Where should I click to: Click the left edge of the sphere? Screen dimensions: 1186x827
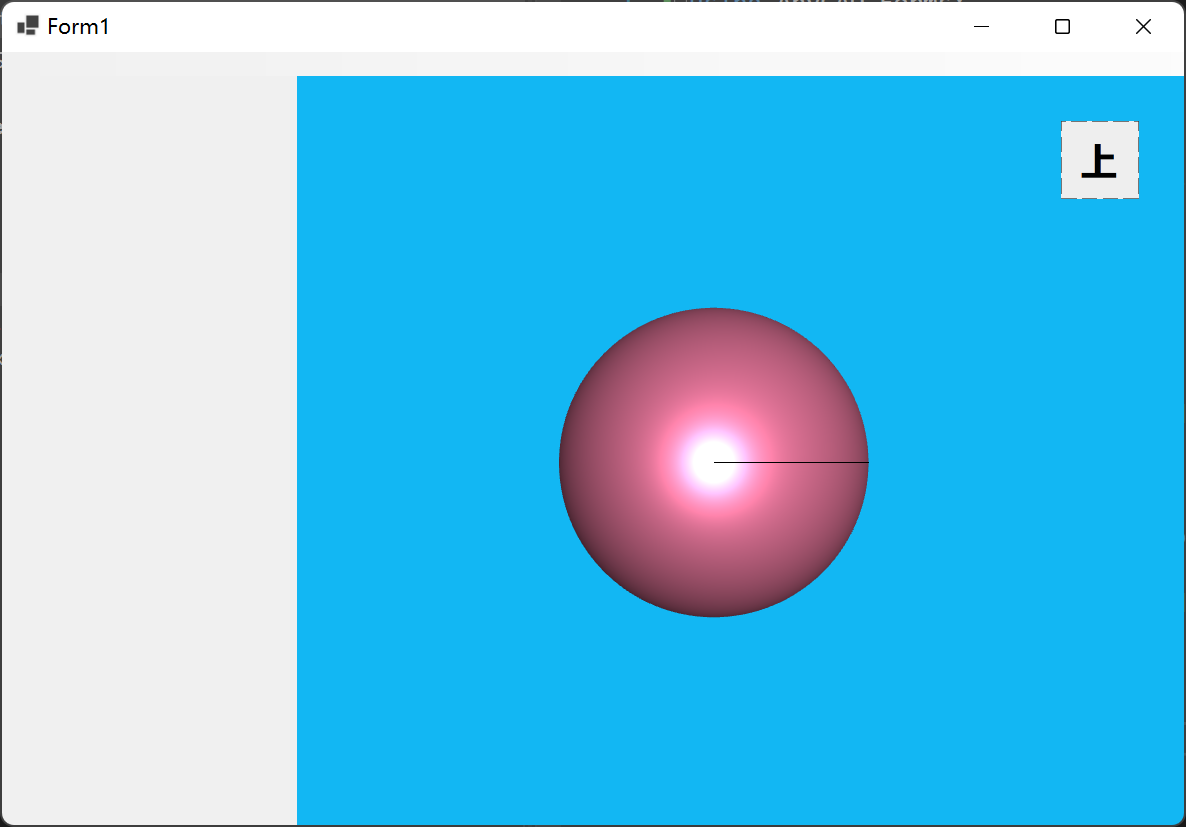(563, 462)
